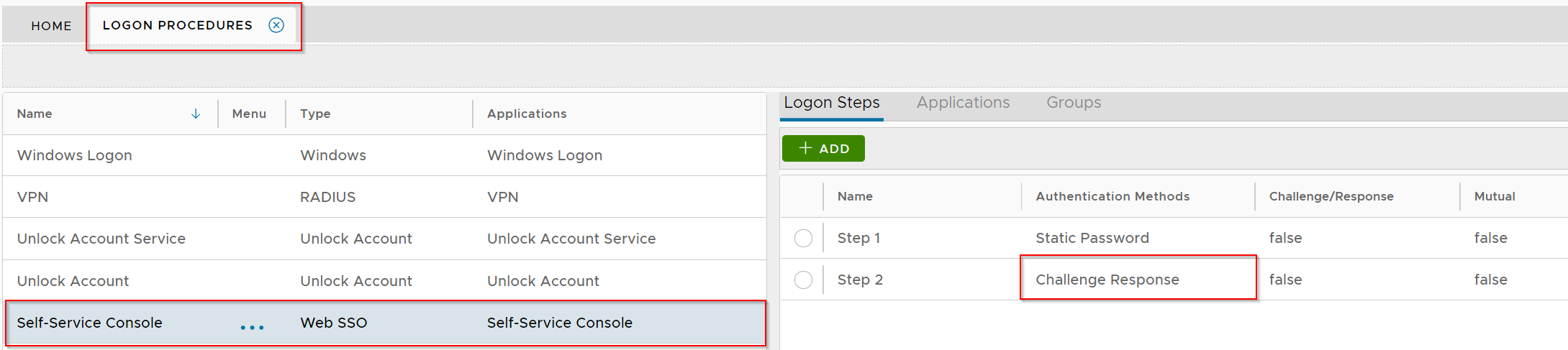Select the Step 1 radio button

tap(803, 238)
